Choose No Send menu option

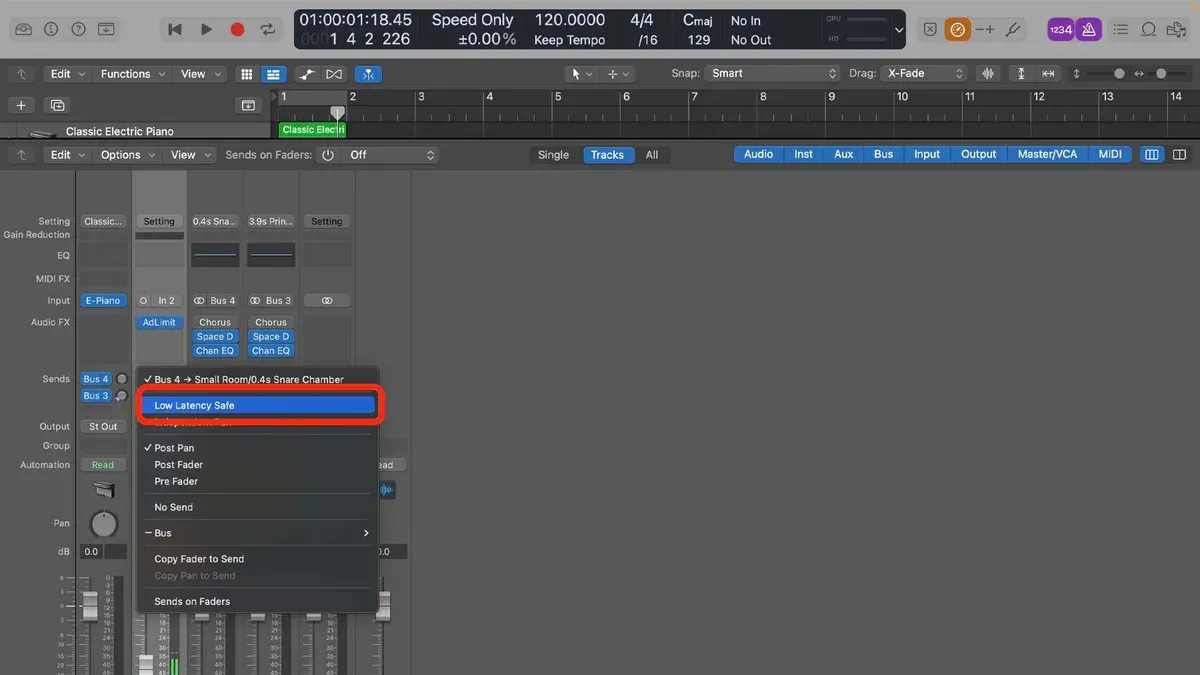(258, 507)
